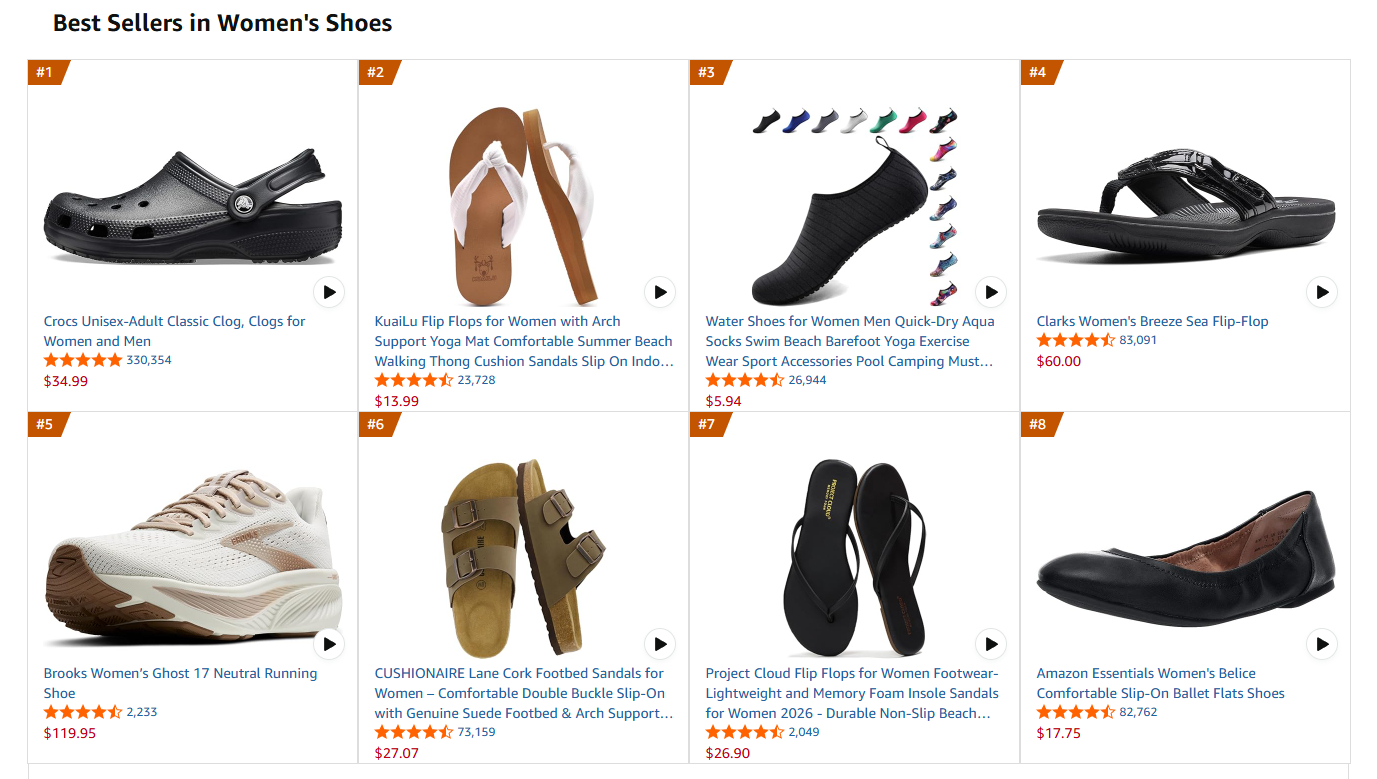The width and height of the screenshot is (1377, 779).
Task: Click the Crocs star rating
Action: (83, 360)
